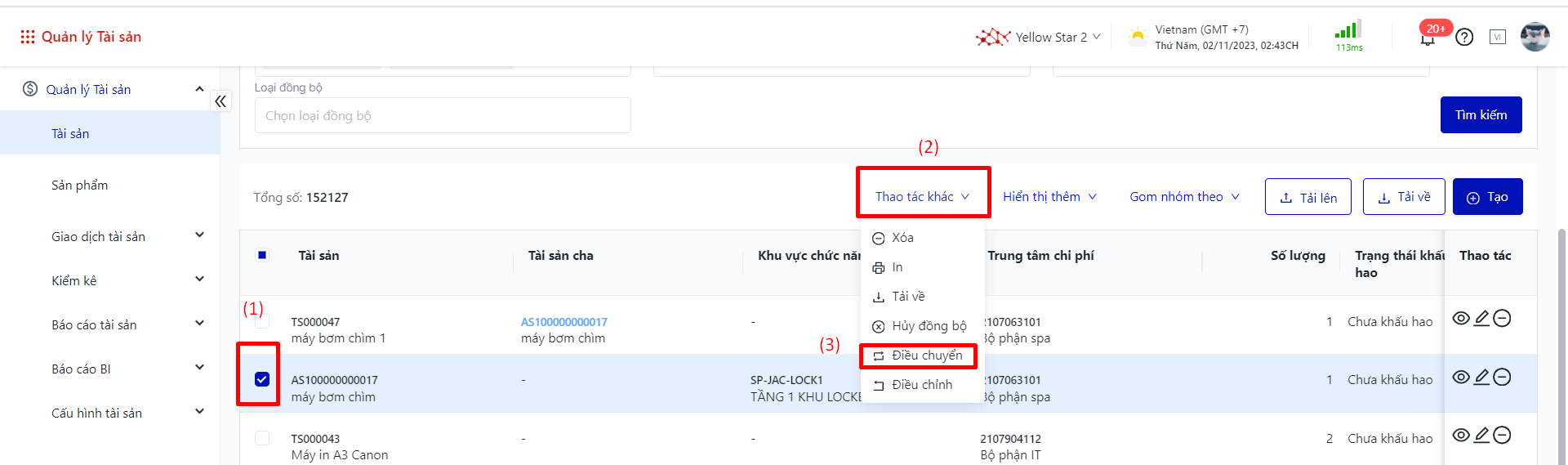Open notifications bell with 20+ badge
The height and width of the screenshot is (465, 1568).
pos(1428,38)
